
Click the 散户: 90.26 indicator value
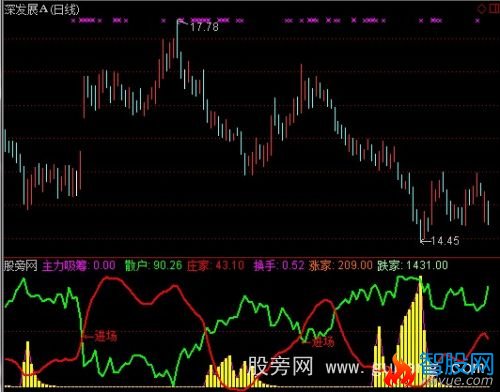click(154, 266)
